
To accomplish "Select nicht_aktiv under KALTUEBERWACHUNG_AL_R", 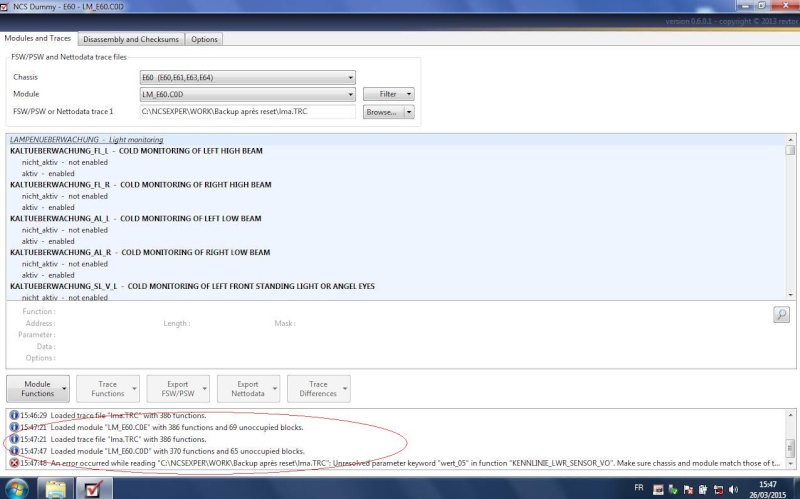I will [65, 264].
